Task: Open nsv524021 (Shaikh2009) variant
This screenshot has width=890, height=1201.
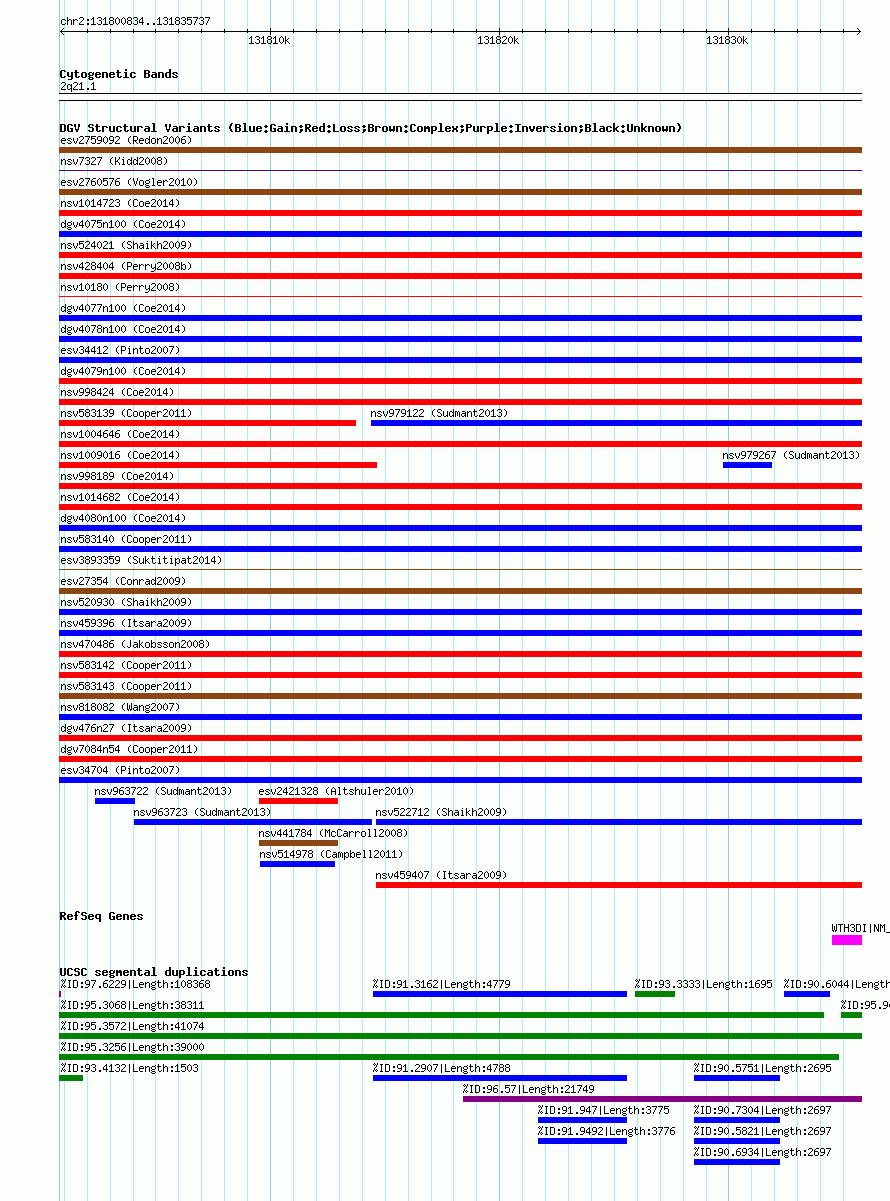Action: 460,255
